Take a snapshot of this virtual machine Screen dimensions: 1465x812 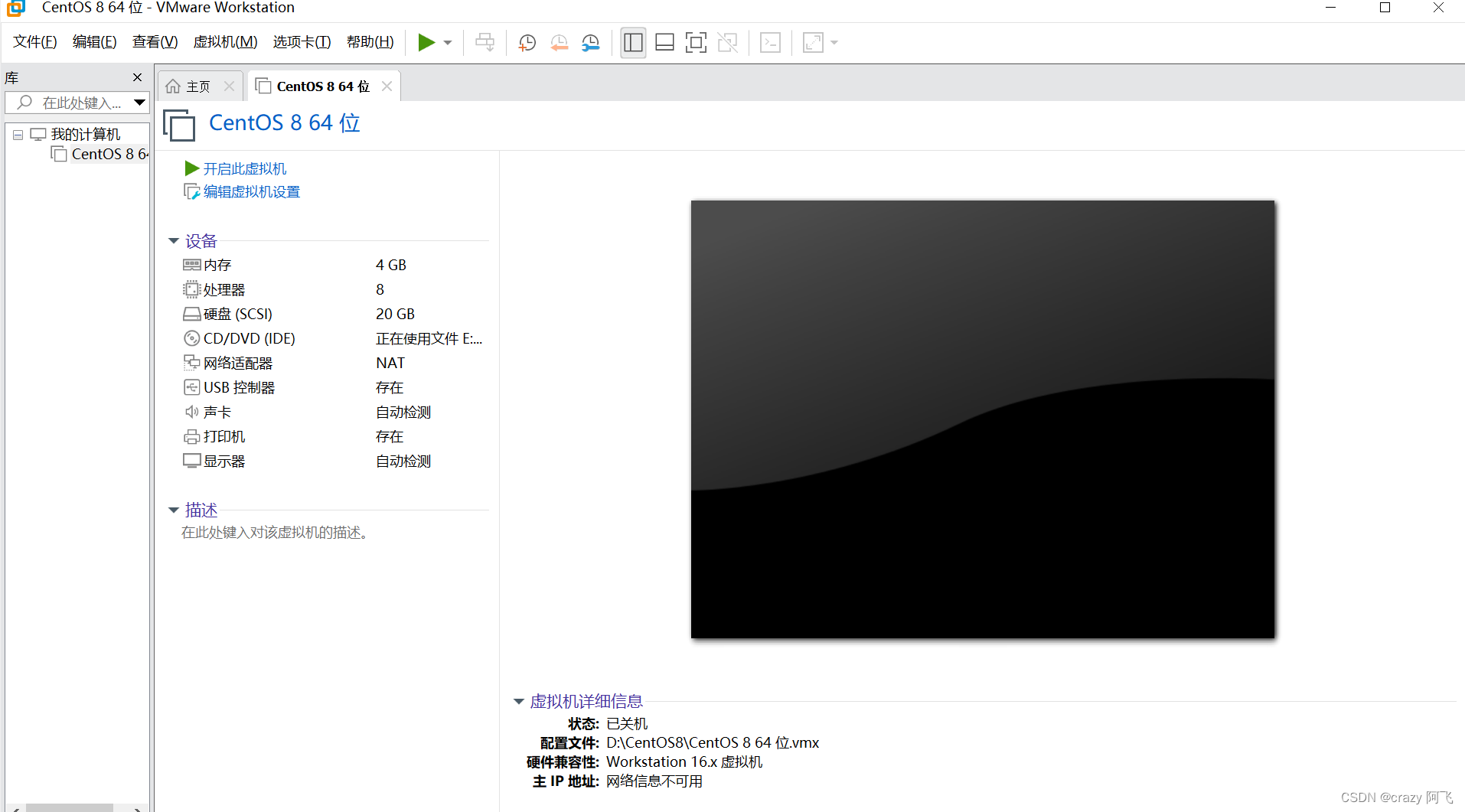click(x=527, y=42)
